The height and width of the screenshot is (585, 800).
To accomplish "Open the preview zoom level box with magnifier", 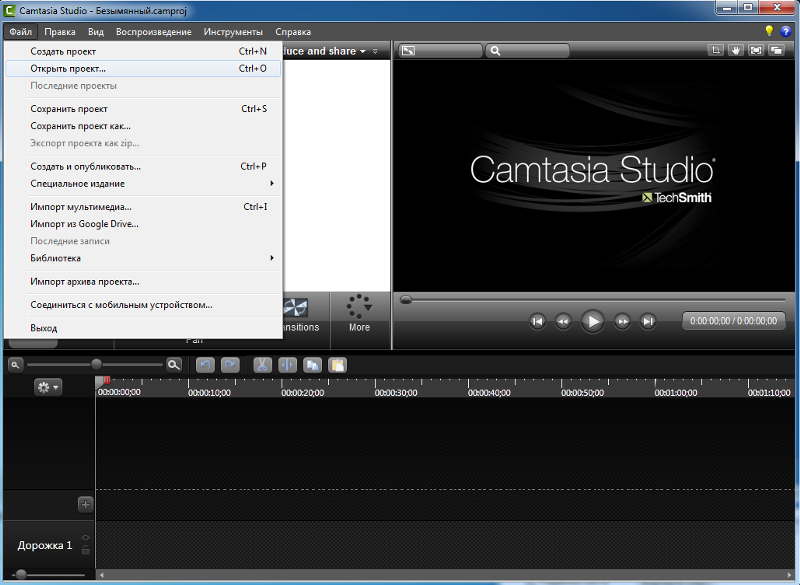I will pos(528,50).
